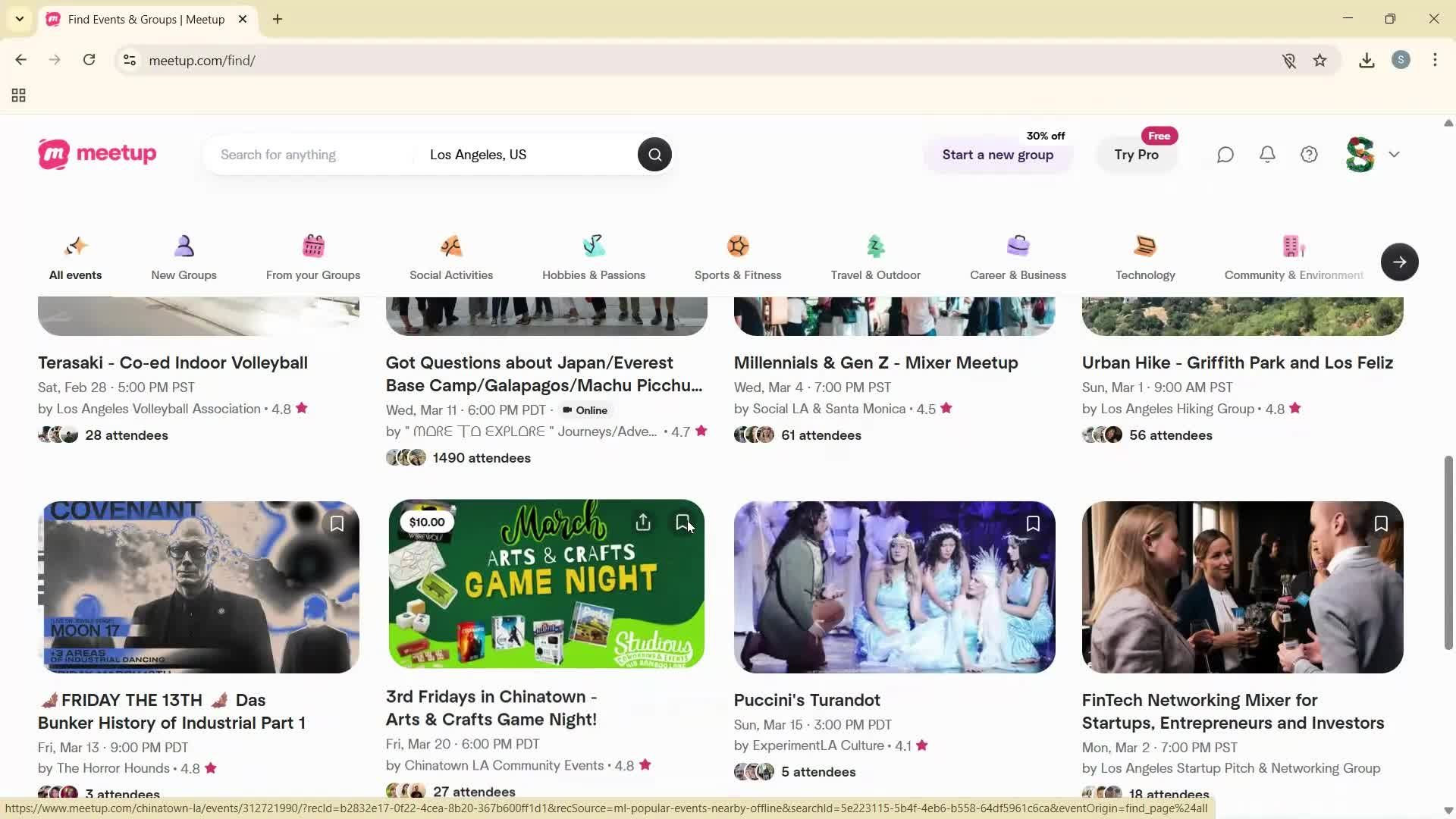Open the help question mark icon
The height and width of the screenshot is (819, 1456).
point(1309,155)
